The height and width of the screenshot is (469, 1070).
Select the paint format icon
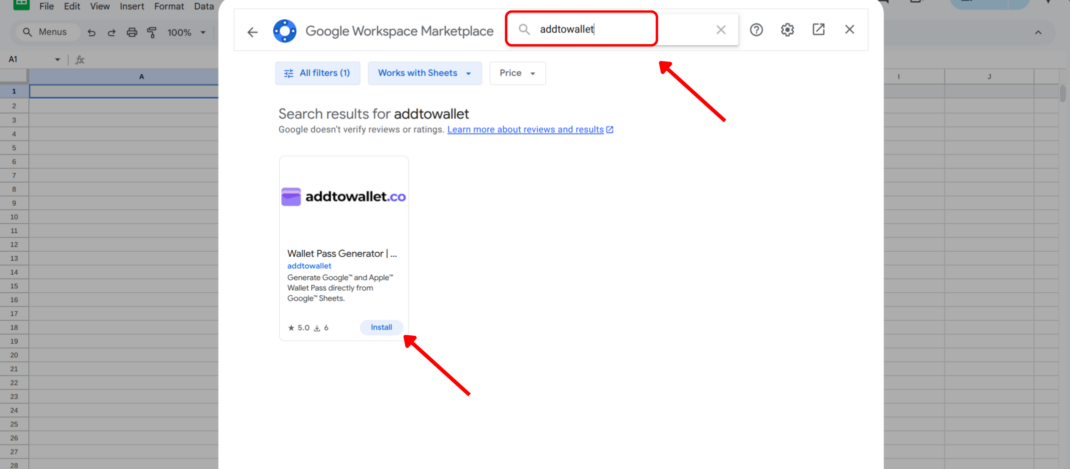tap(152, 33)
